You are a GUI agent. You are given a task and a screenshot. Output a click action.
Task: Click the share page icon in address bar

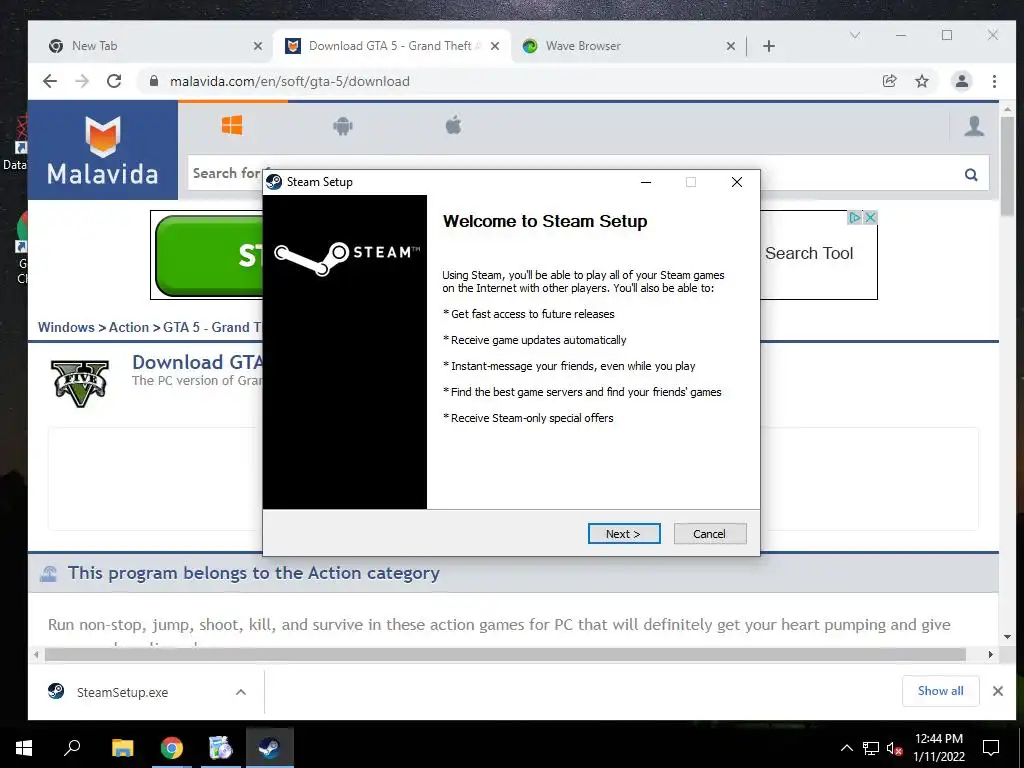(x=889, y=81)
